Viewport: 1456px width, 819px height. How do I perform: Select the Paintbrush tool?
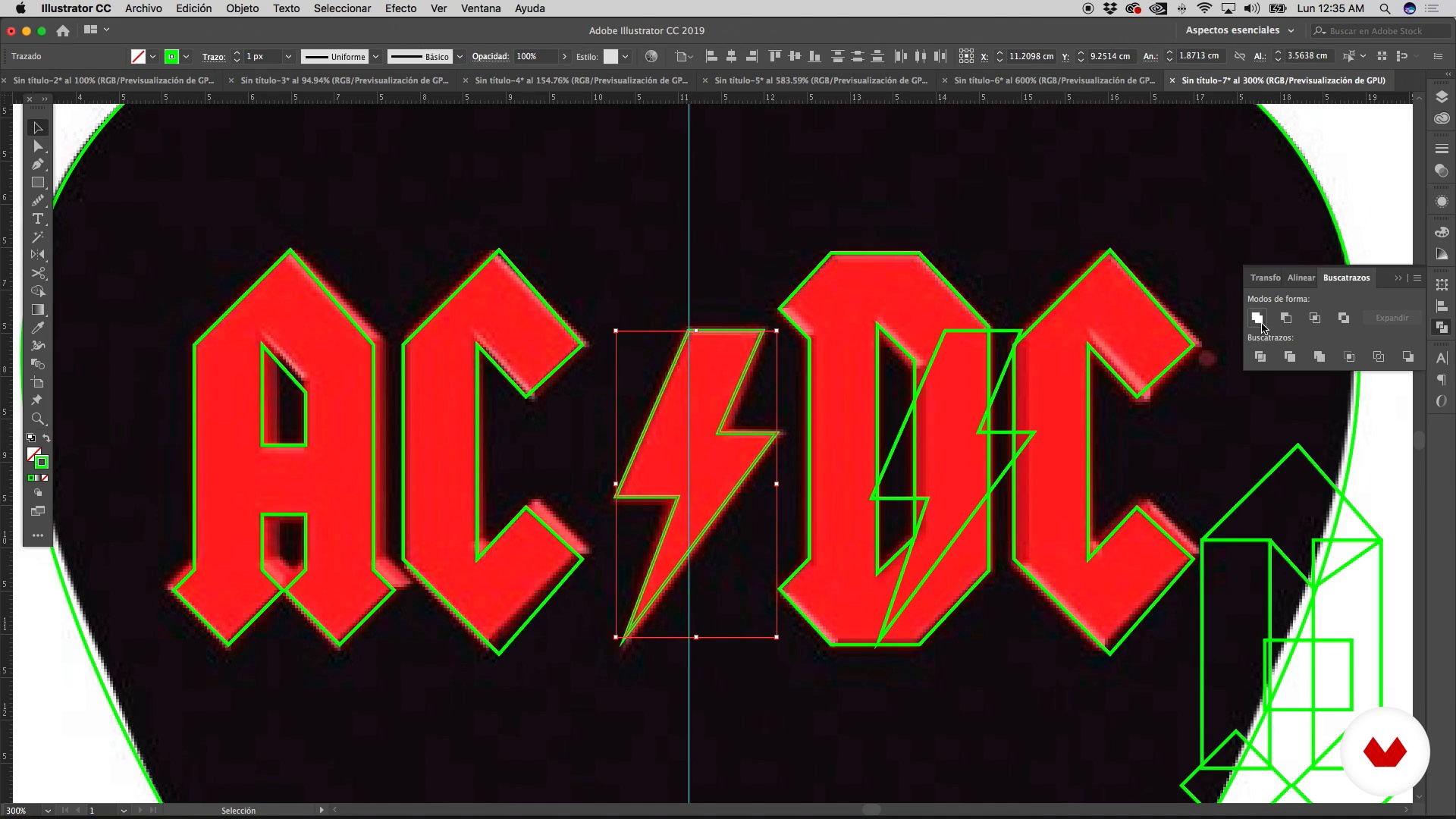[38, 201]
